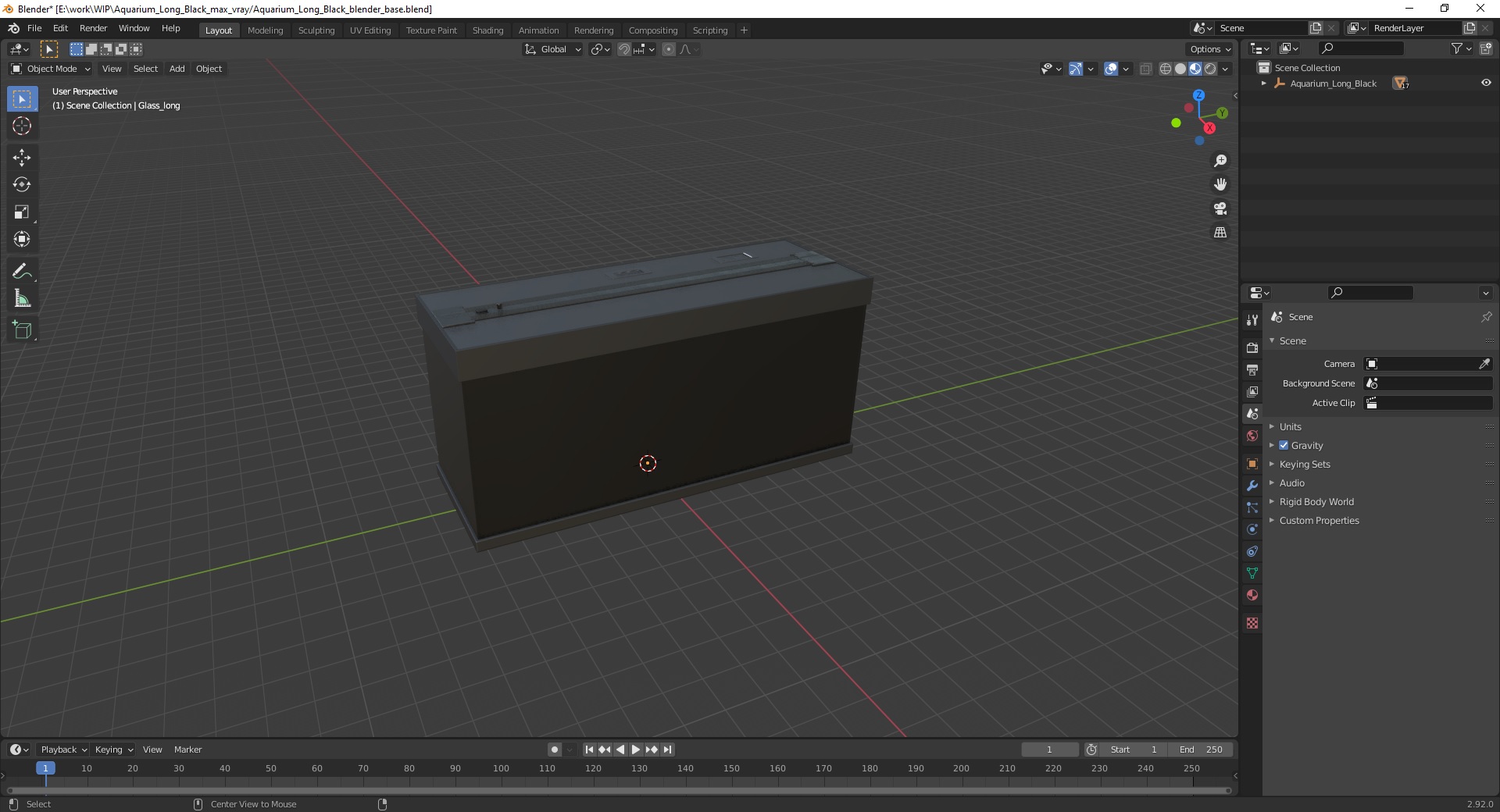Open the World properties tab
The image size is (1500, 812).
click(x=1252, y=436)
